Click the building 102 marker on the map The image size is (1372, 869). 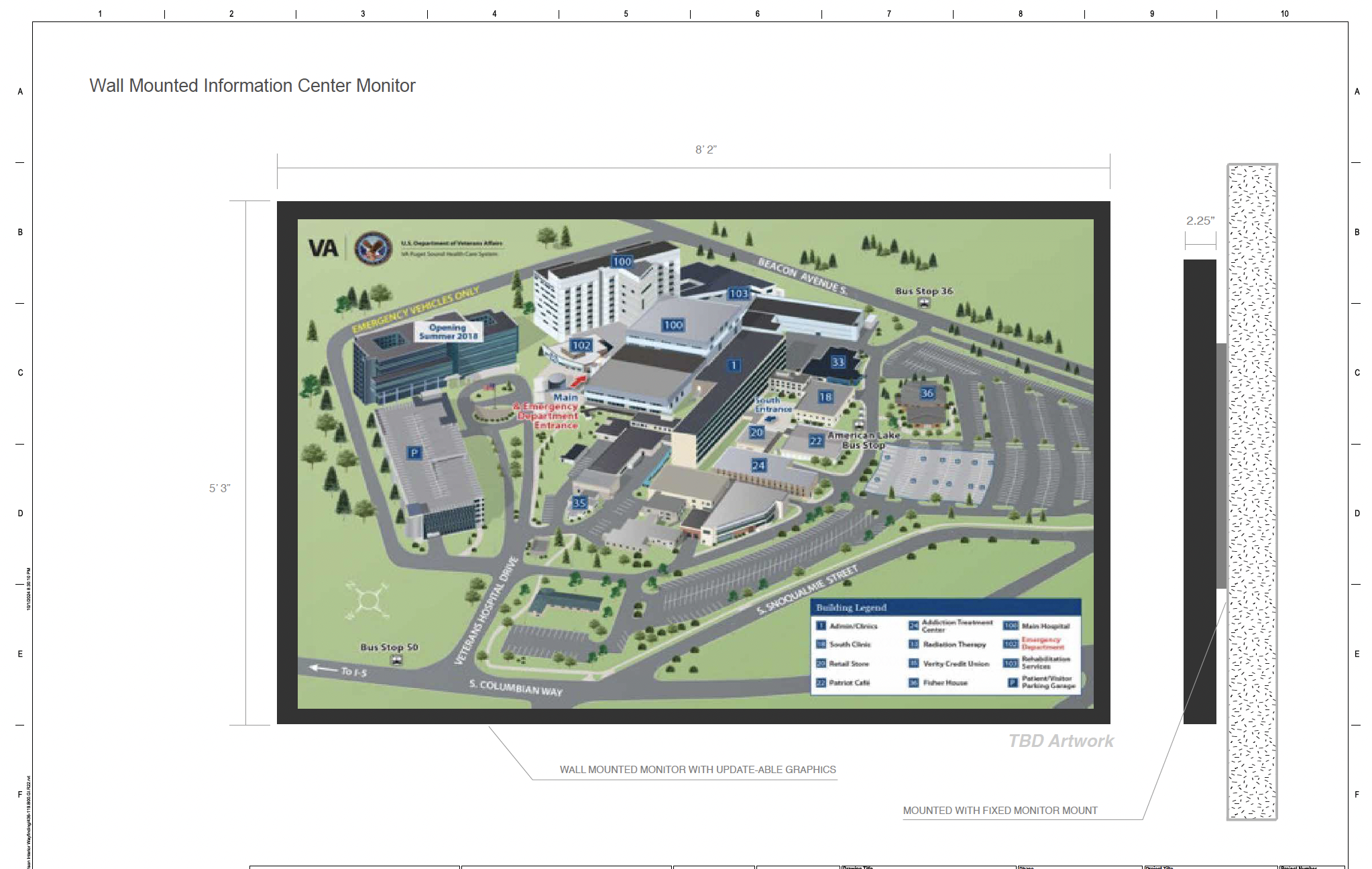click(x=581, y=346)
